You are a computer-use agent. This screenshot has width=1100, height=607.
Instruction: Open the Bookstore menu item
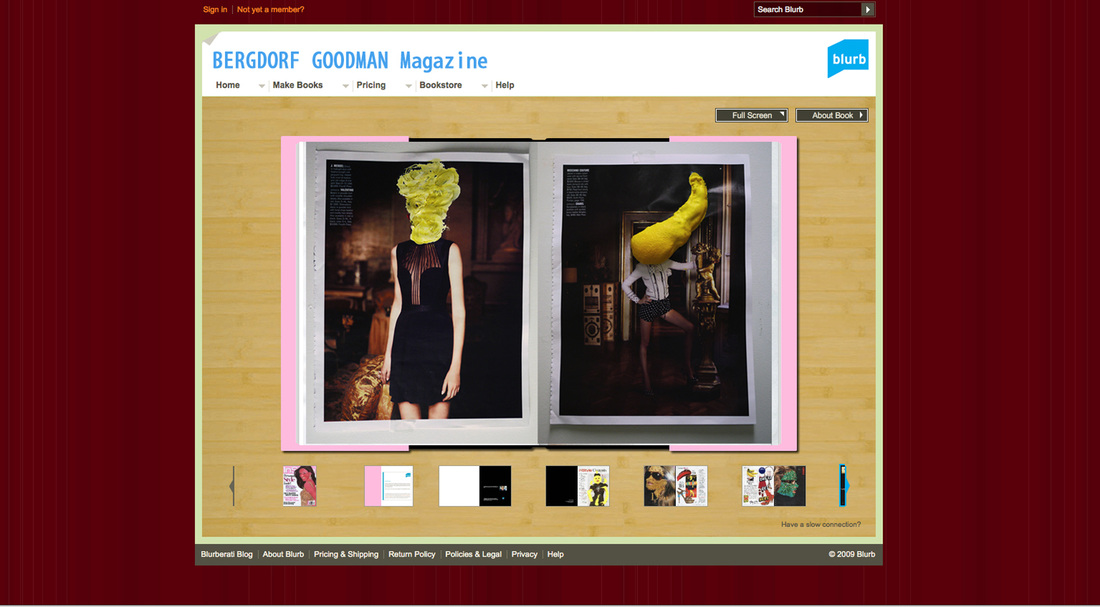pyautogui.click(x=441, y=85)
